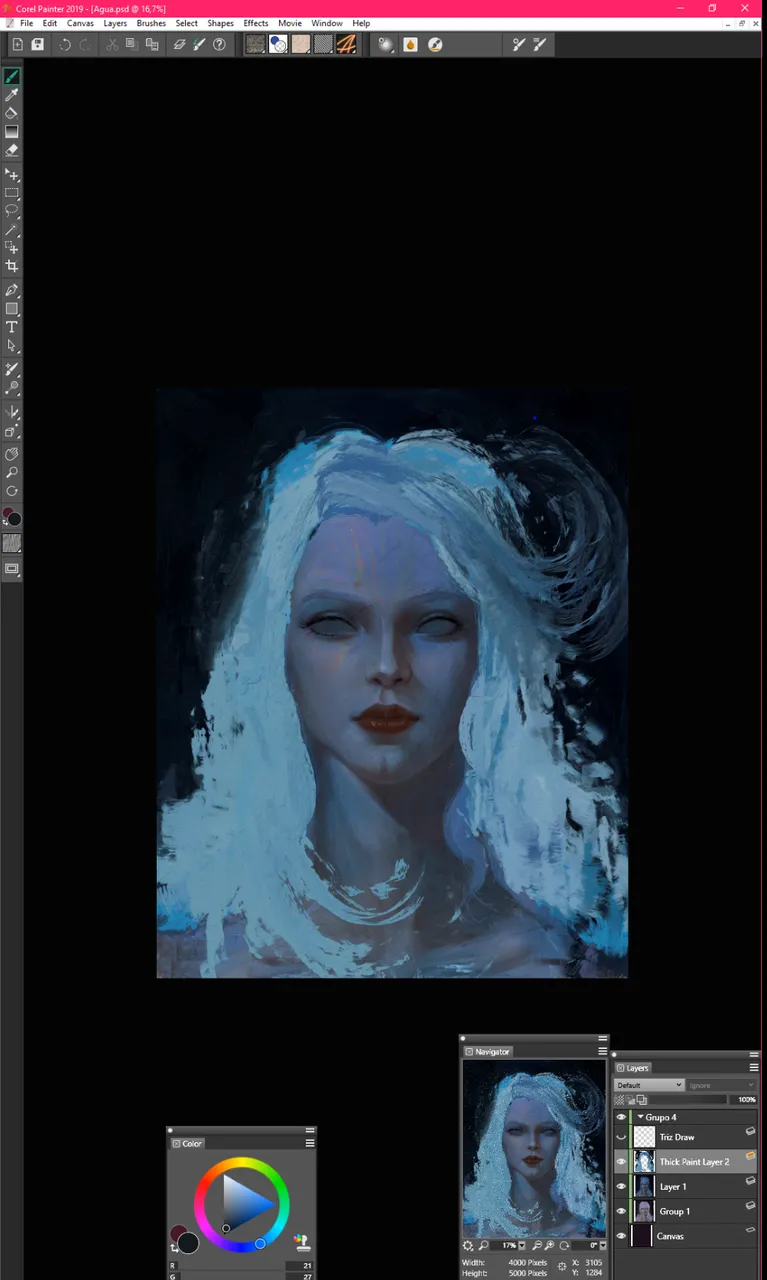767x1280 pixels.
Task: Select the Dropper tool
Action: coord(12,95)
